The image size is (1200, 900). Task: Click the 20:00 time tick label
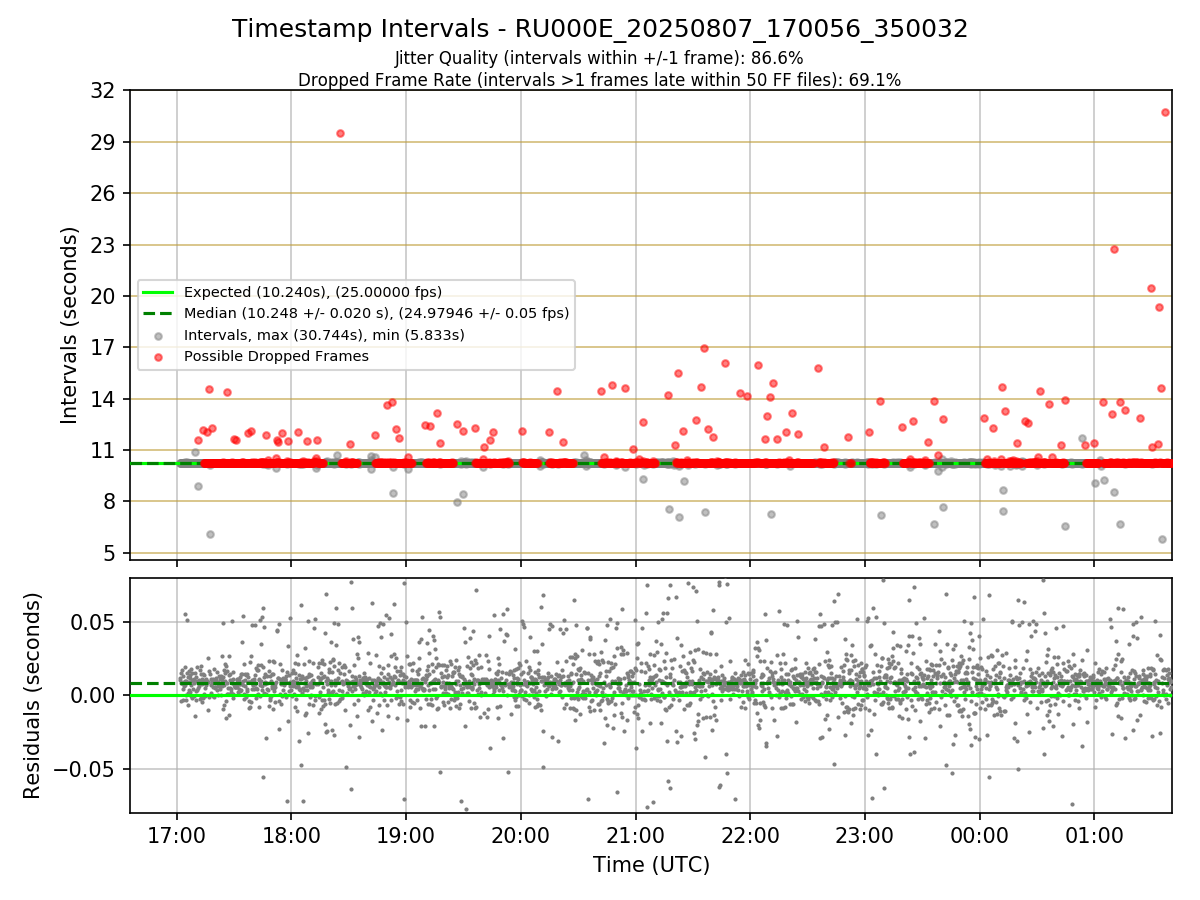coord(521,834)
